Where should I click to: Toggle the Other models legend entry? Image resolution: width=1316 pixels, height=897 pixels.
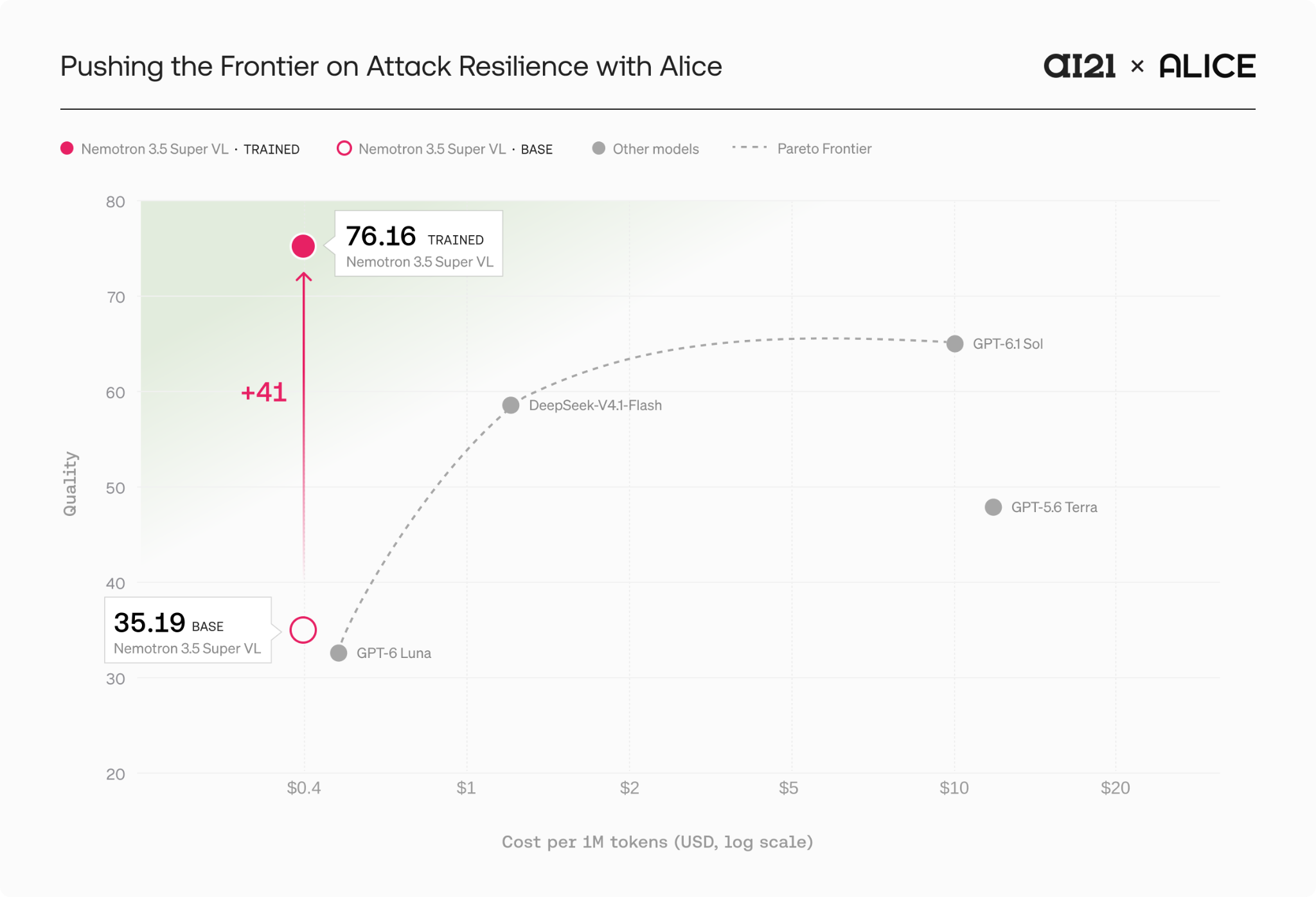click(x=646, y=148)
